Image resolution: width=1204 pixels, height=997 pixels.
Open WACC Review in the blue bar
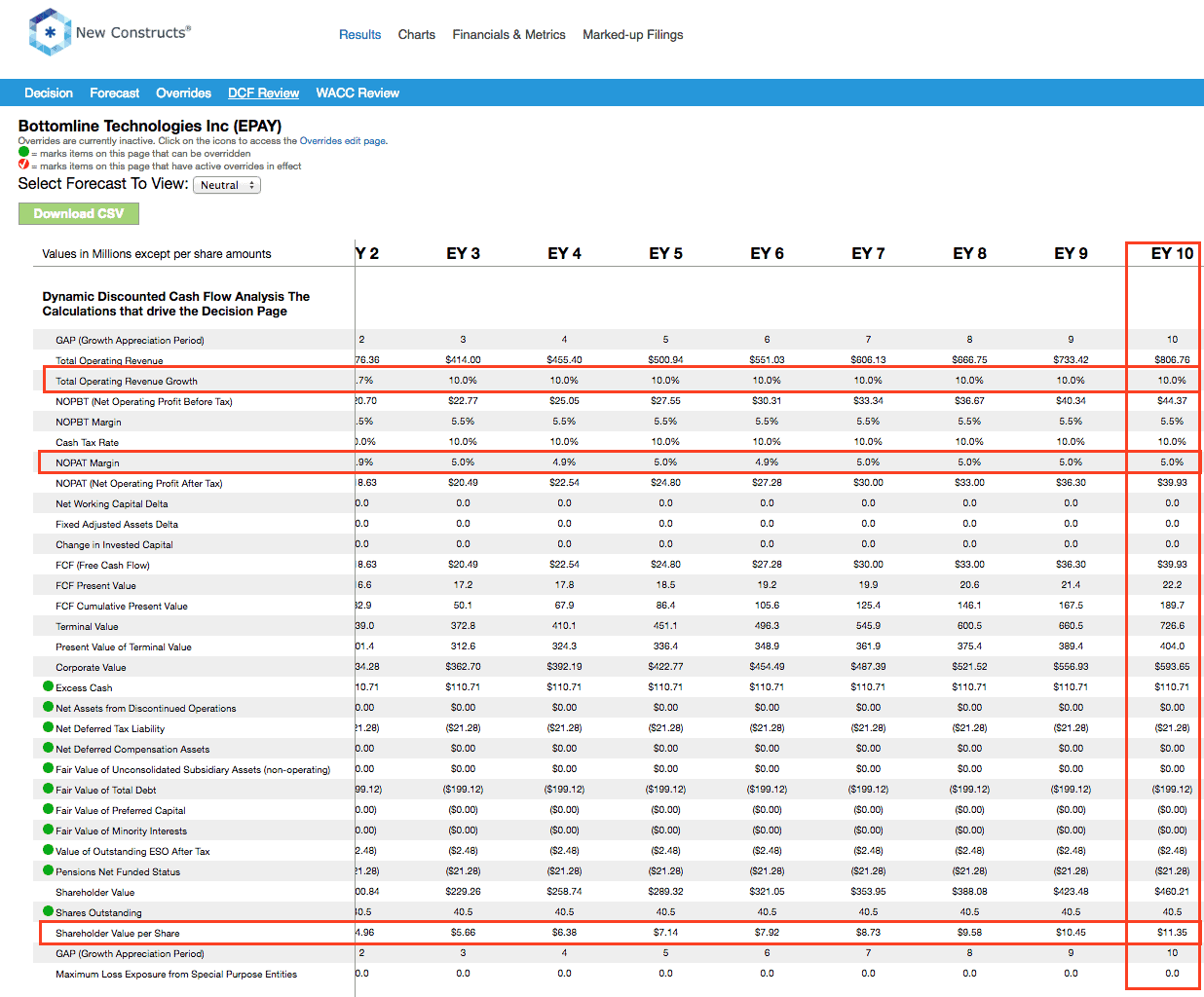[x=357, y=93]
